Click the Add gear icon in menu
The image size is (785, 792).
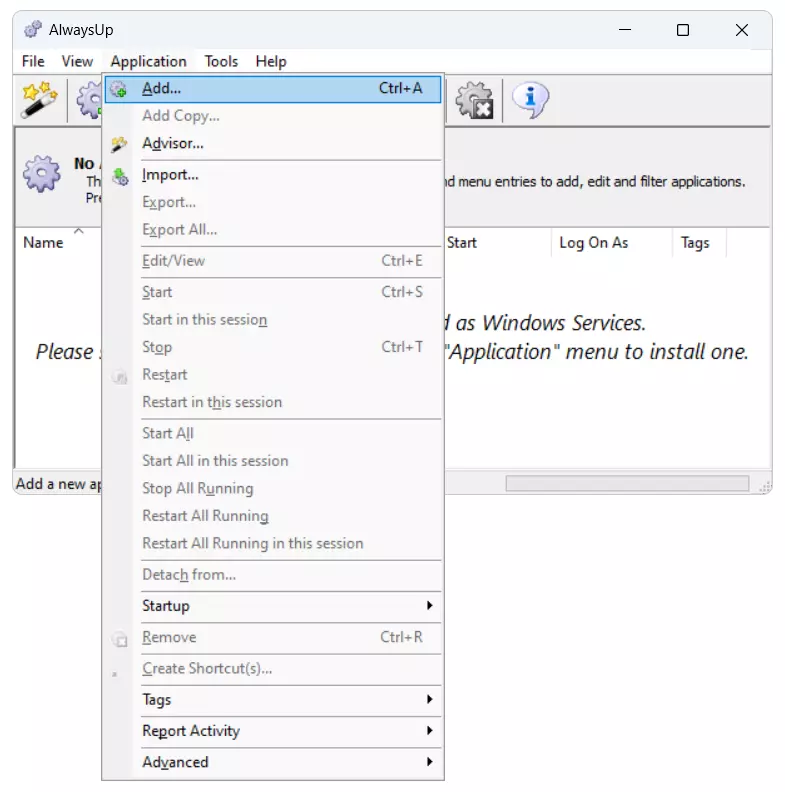(x=119, y=89)
